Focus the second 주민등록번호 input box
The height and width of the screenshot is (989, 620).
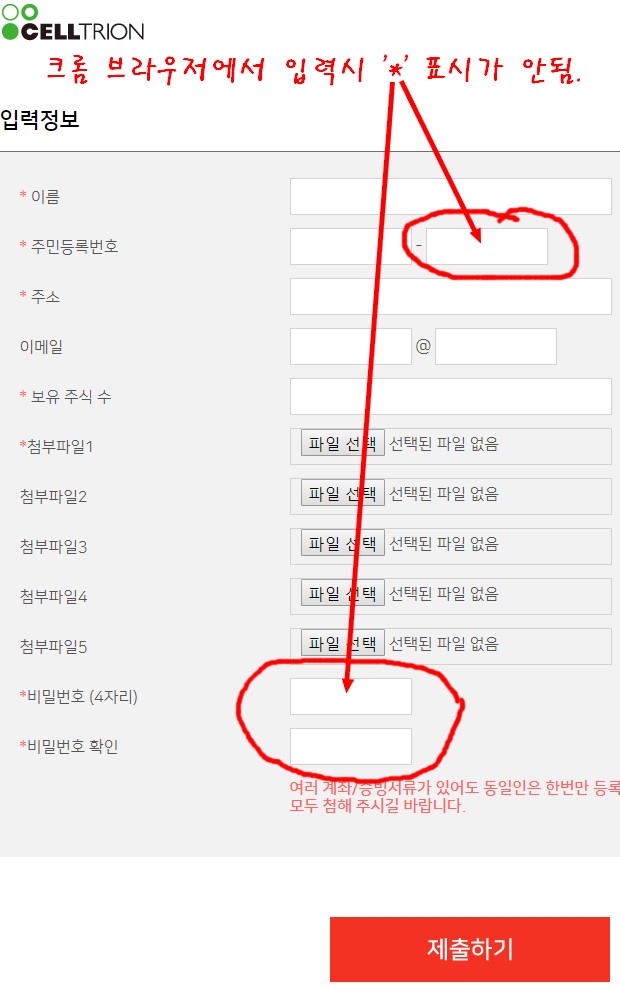coord(487,246)
